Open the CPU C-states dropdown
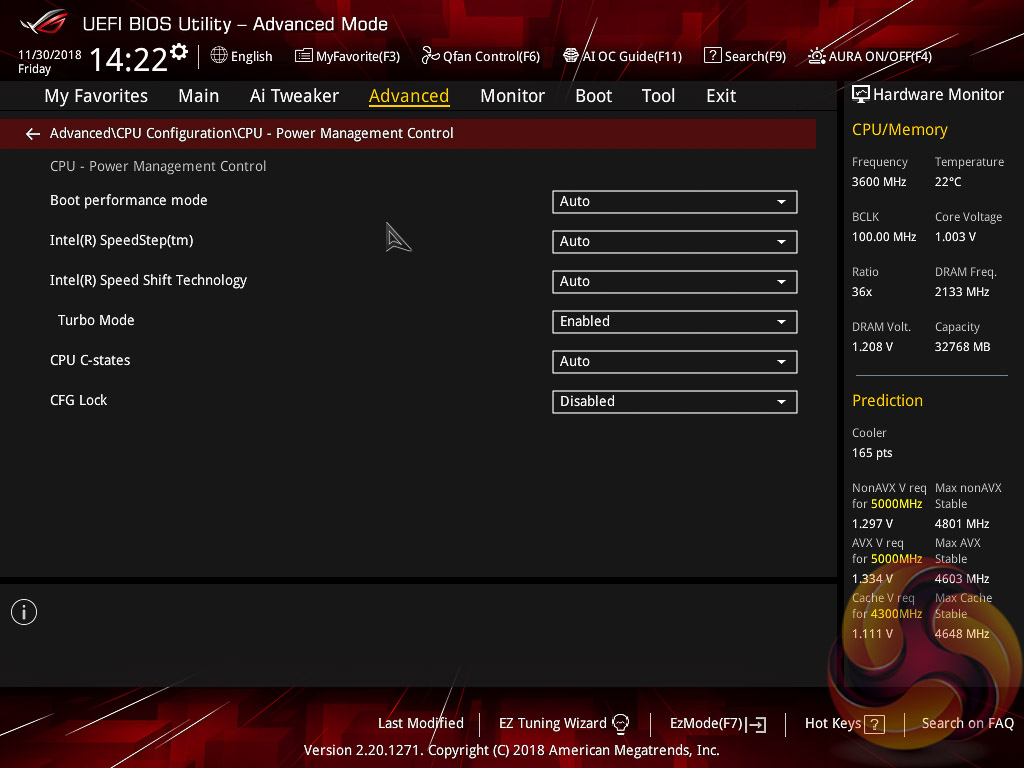The width and height of the screenshot is (1024, 768). [674, 361]
